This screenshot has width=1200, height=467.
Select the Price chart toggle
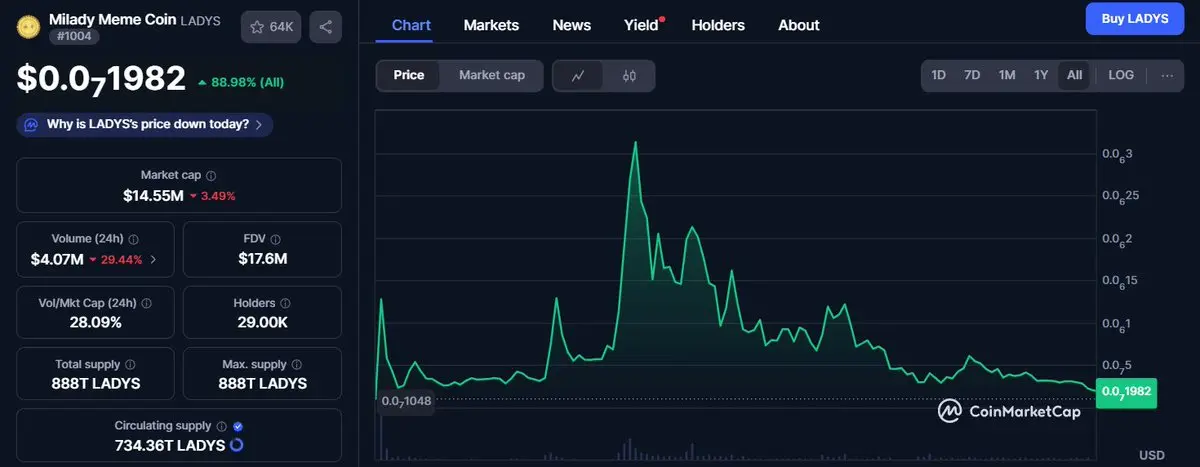tap(409, 75)
